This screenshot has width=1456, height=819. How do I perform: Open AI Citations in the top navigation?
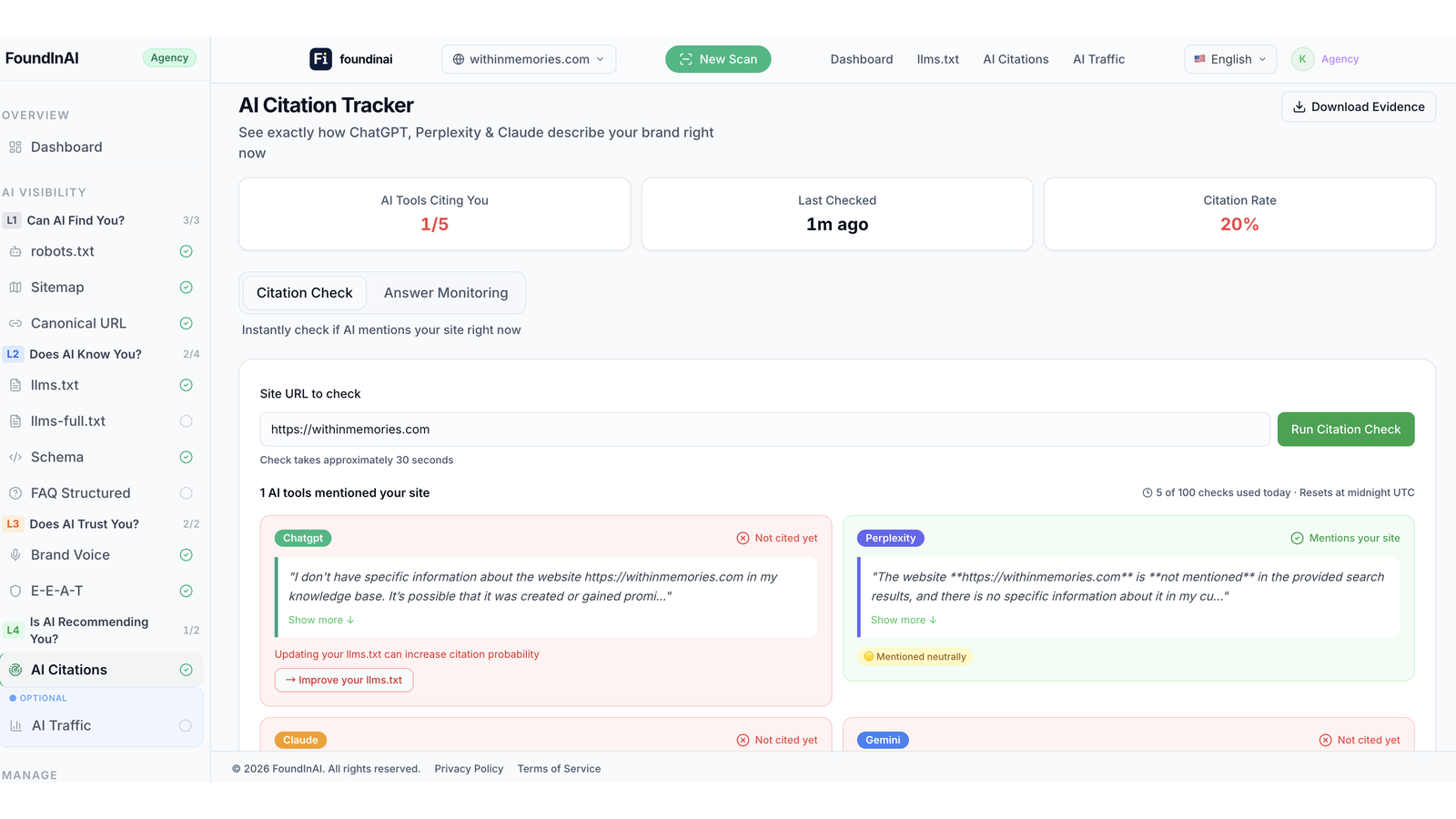[x=1016, y=59]
